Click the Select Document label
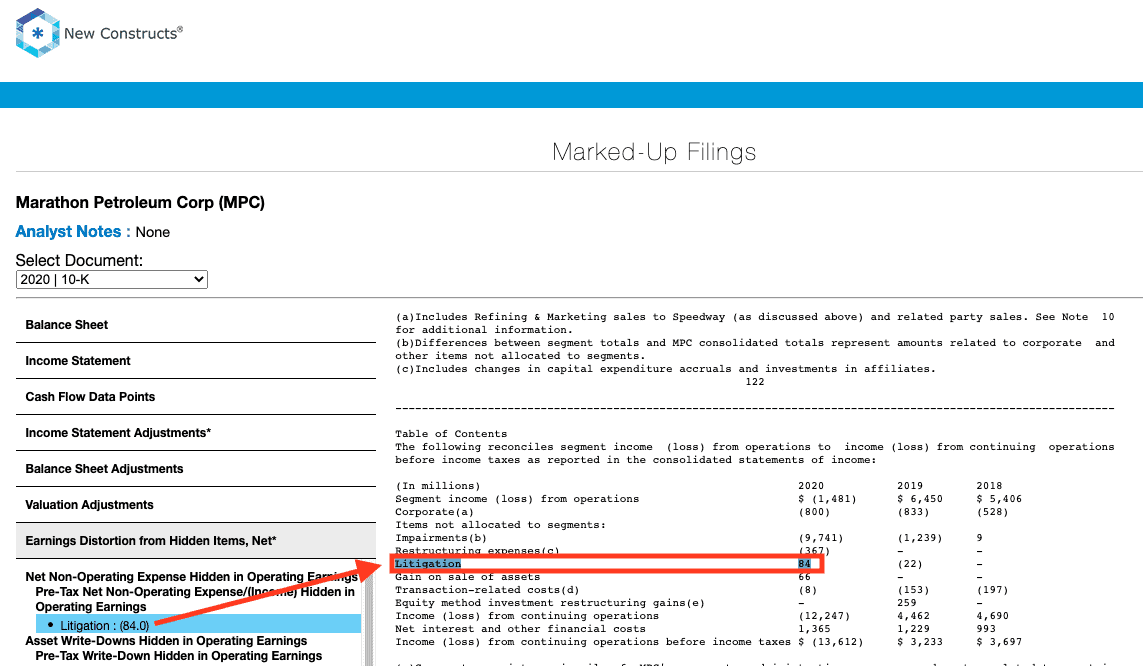Viewport: 1143px width, 666px height. point(79,261)
